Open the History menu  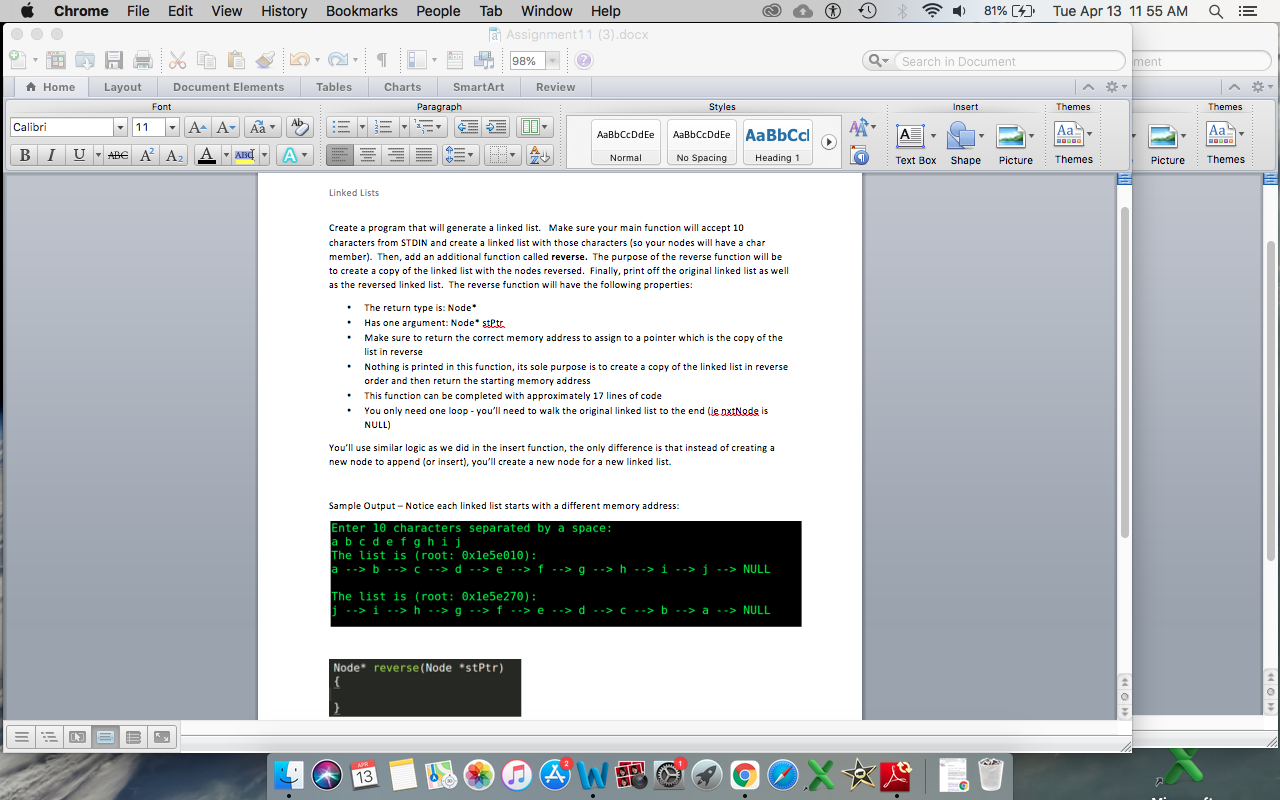(284, 11)
